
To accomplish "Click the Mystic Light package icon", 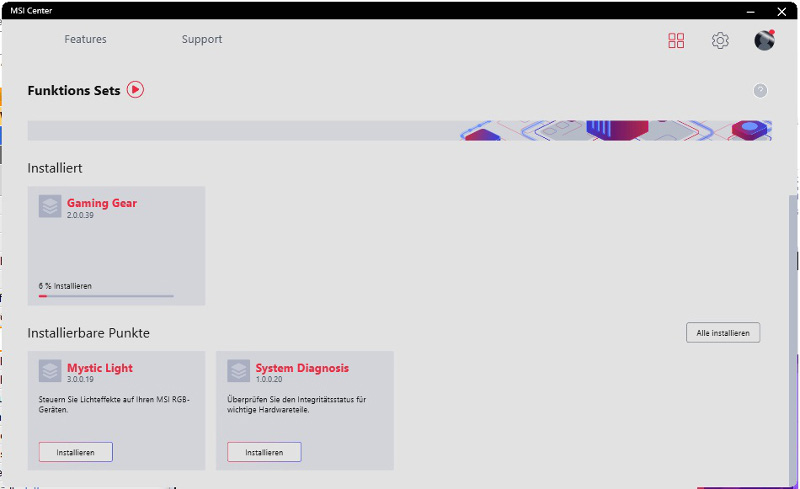I will (50, 371).
